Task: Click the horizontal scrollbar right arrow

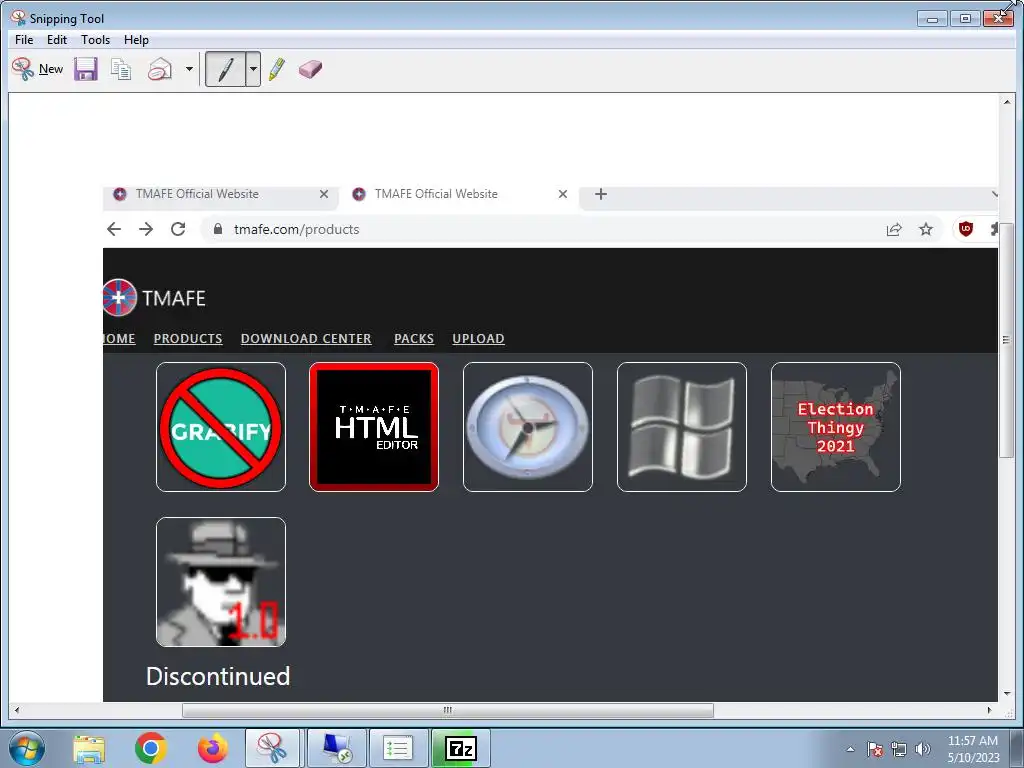Action: coord(989,710)
